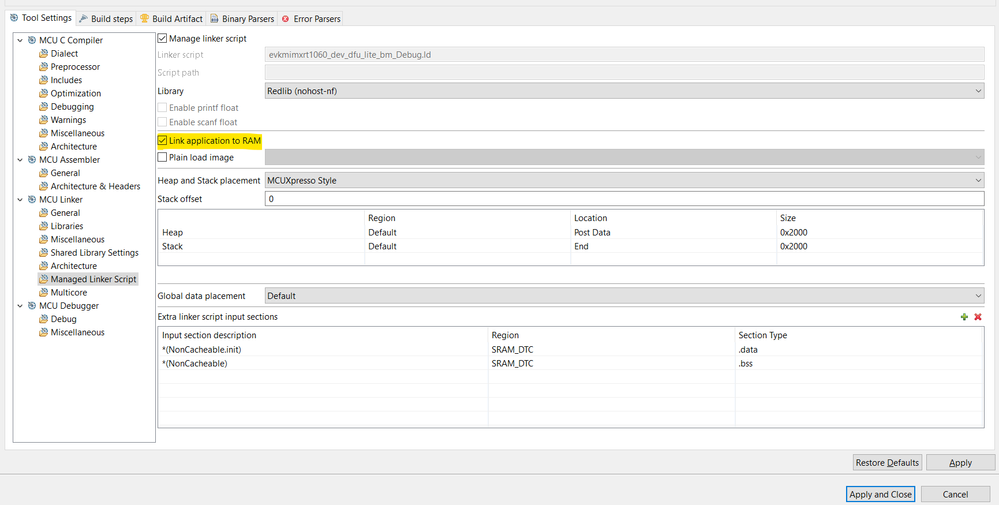Select the Tool Settings tab

41,18
